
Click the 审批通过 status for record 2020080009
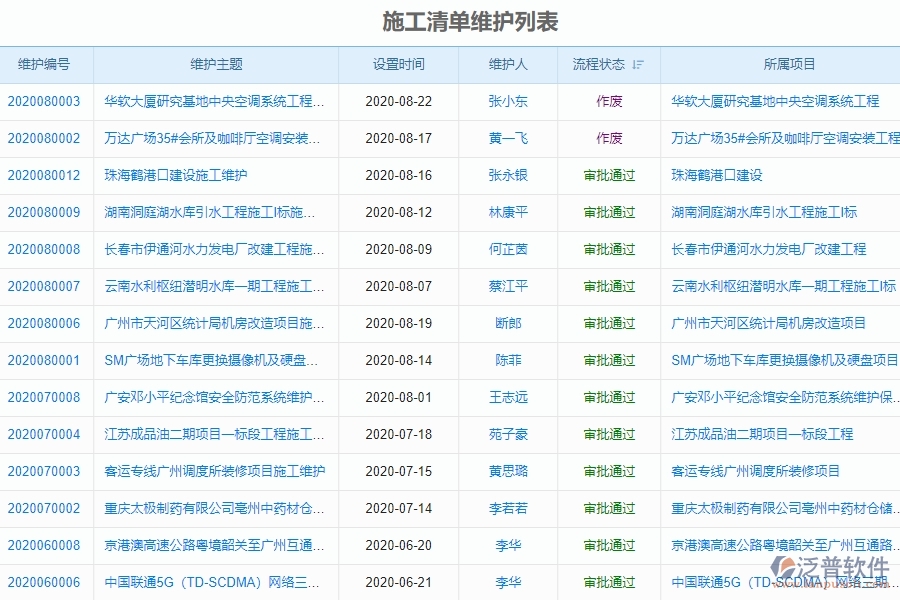(x=612, y=213)
